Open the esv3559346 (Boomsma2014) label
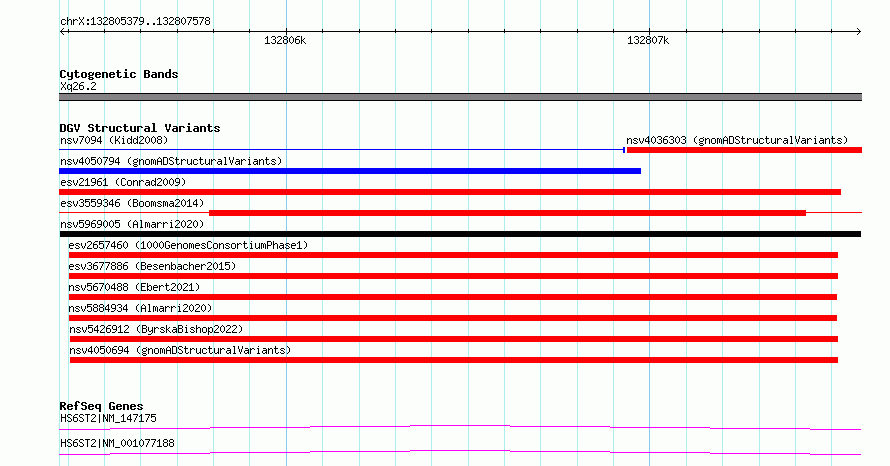 pos(132,203)
